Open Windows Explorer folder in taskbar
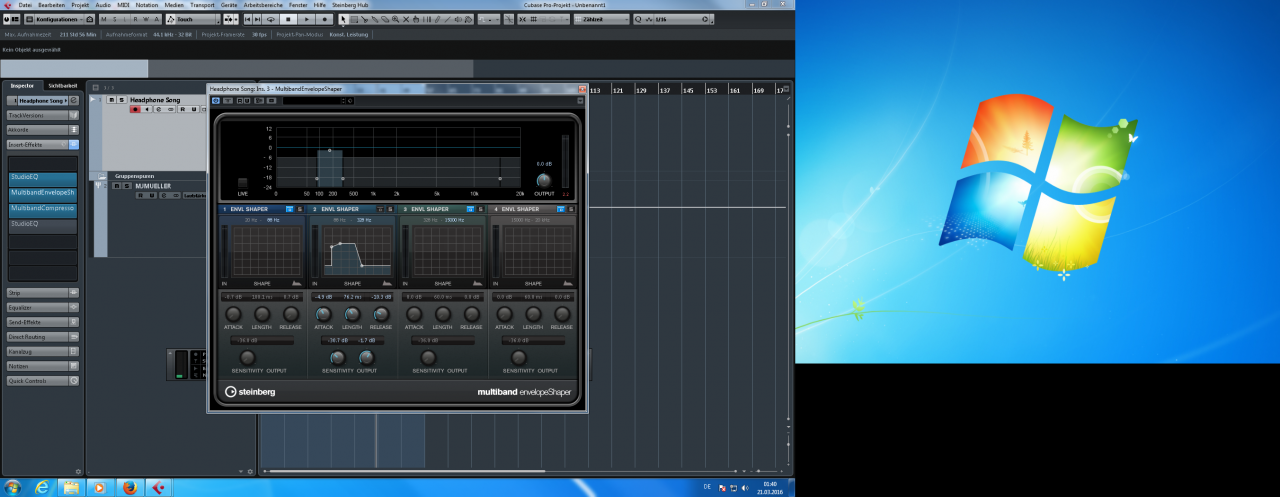This screenshot has width=1280, height=497. [71, 487]
